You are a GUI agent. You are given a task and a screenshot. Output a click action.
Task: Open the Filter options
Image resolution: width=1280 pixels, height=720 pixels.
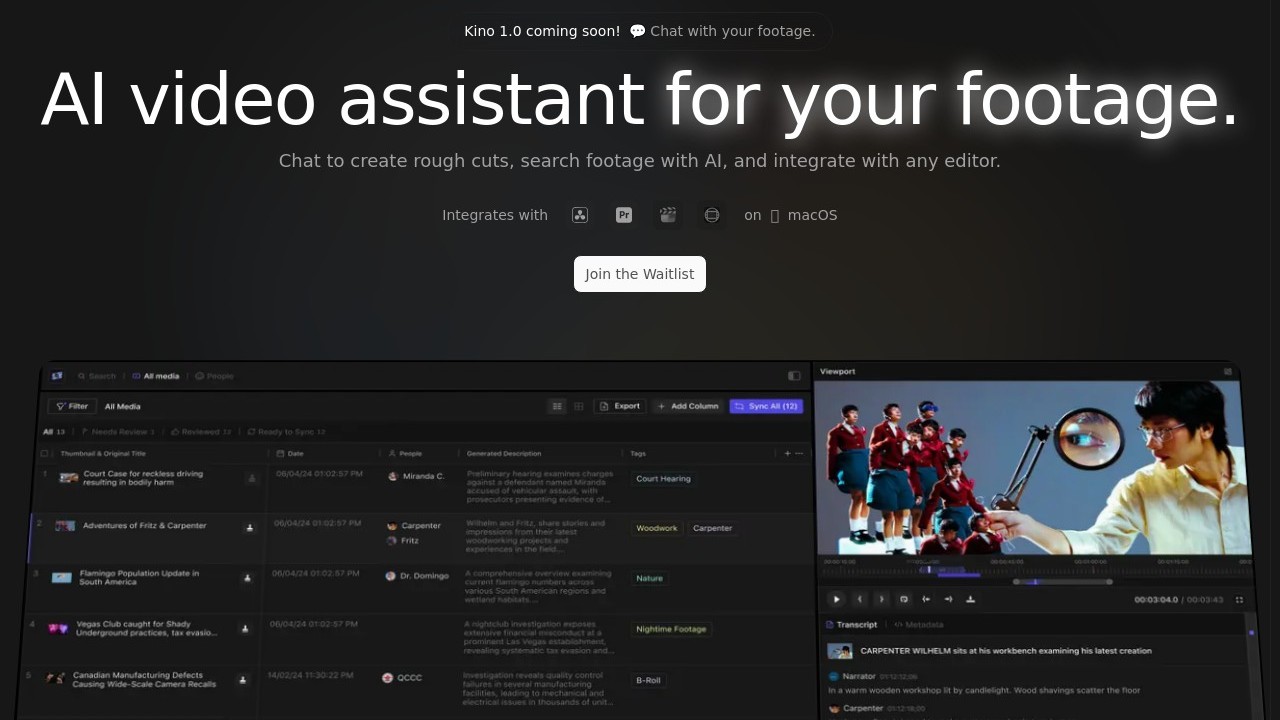[x=72, y=406]
